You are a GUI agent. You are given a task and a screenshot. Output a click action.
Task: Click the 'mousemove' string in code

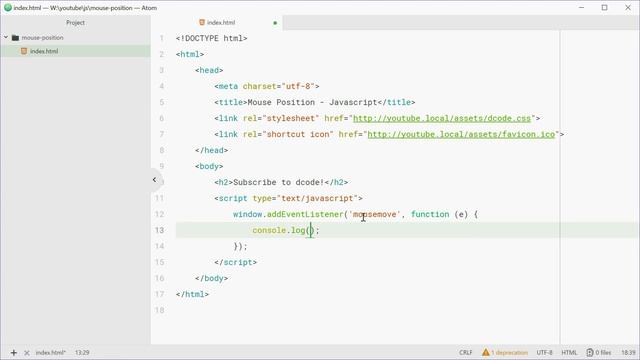tap(375, 214)
